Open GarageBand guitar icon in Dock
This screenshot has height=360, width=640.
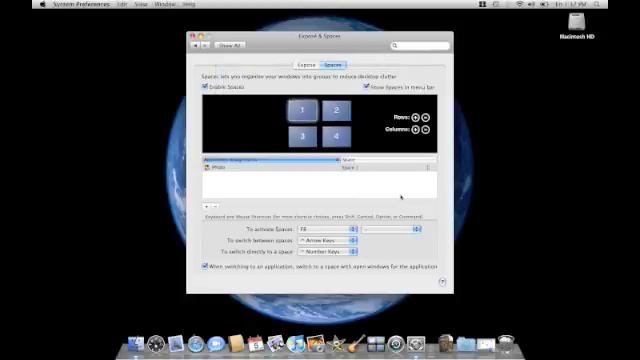[x=356, y=344]
